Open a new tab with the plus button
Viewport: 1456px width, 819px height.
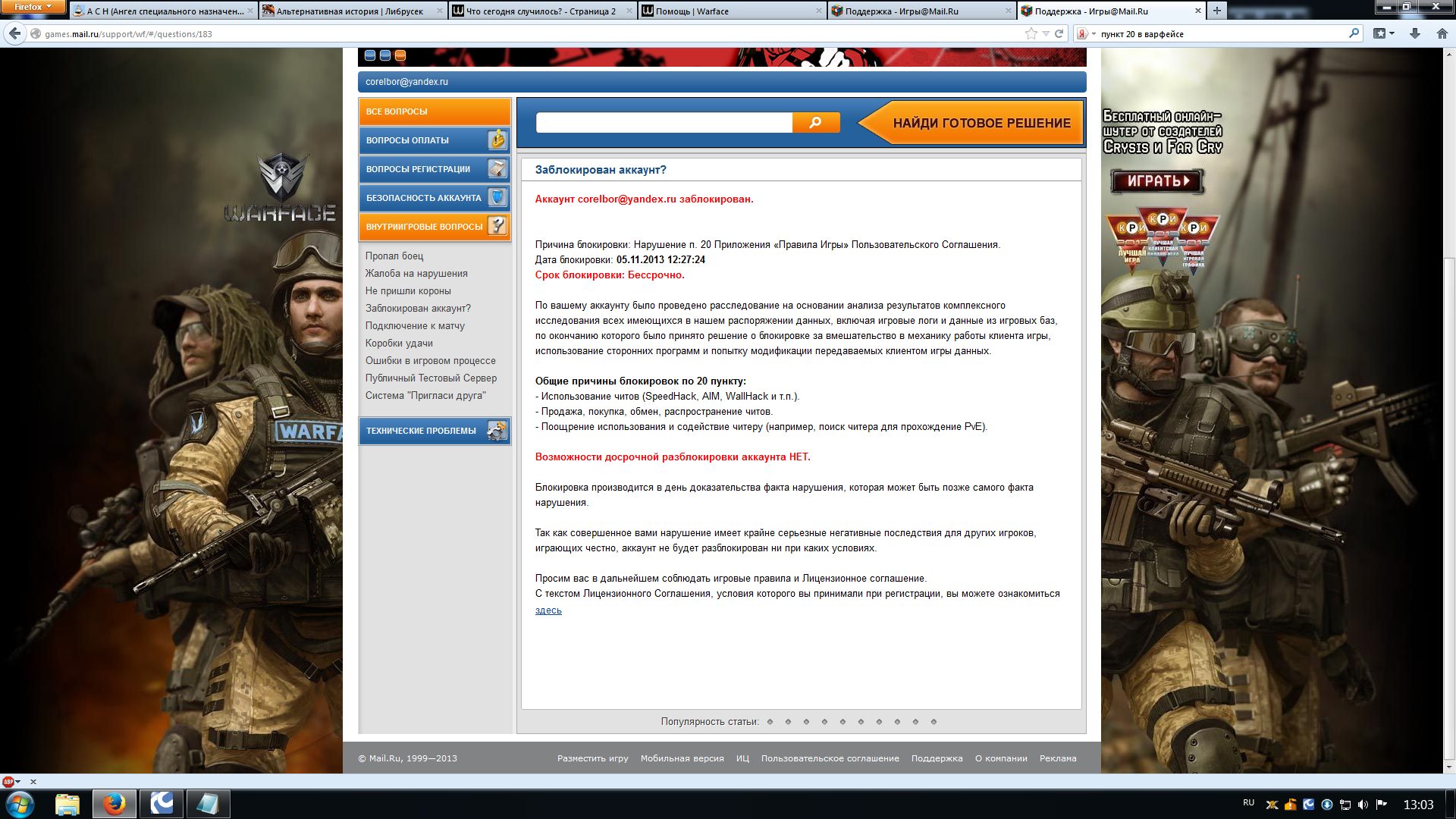tap(1217, 11)
